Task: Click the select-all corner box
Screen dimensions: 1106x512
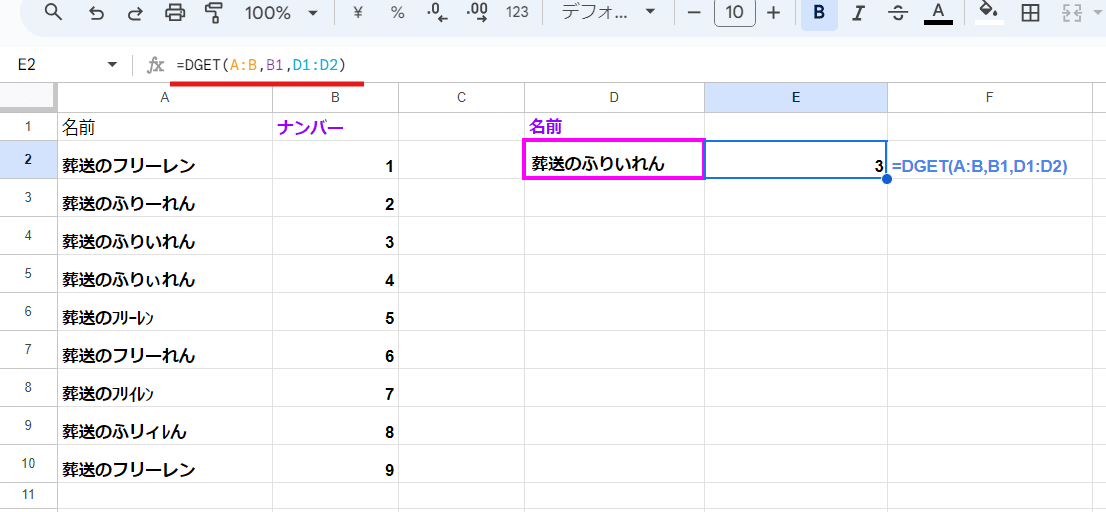Action: click(28, 97)
